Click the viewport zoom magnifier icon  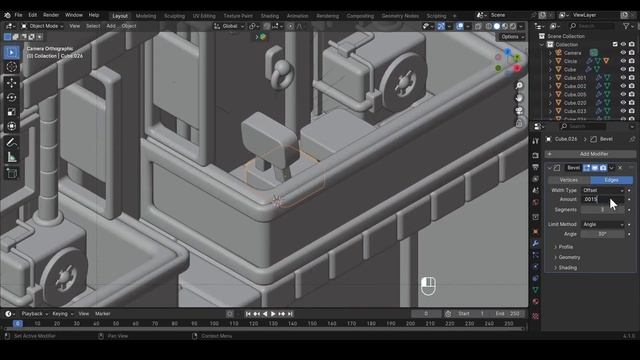click(519, 86)
